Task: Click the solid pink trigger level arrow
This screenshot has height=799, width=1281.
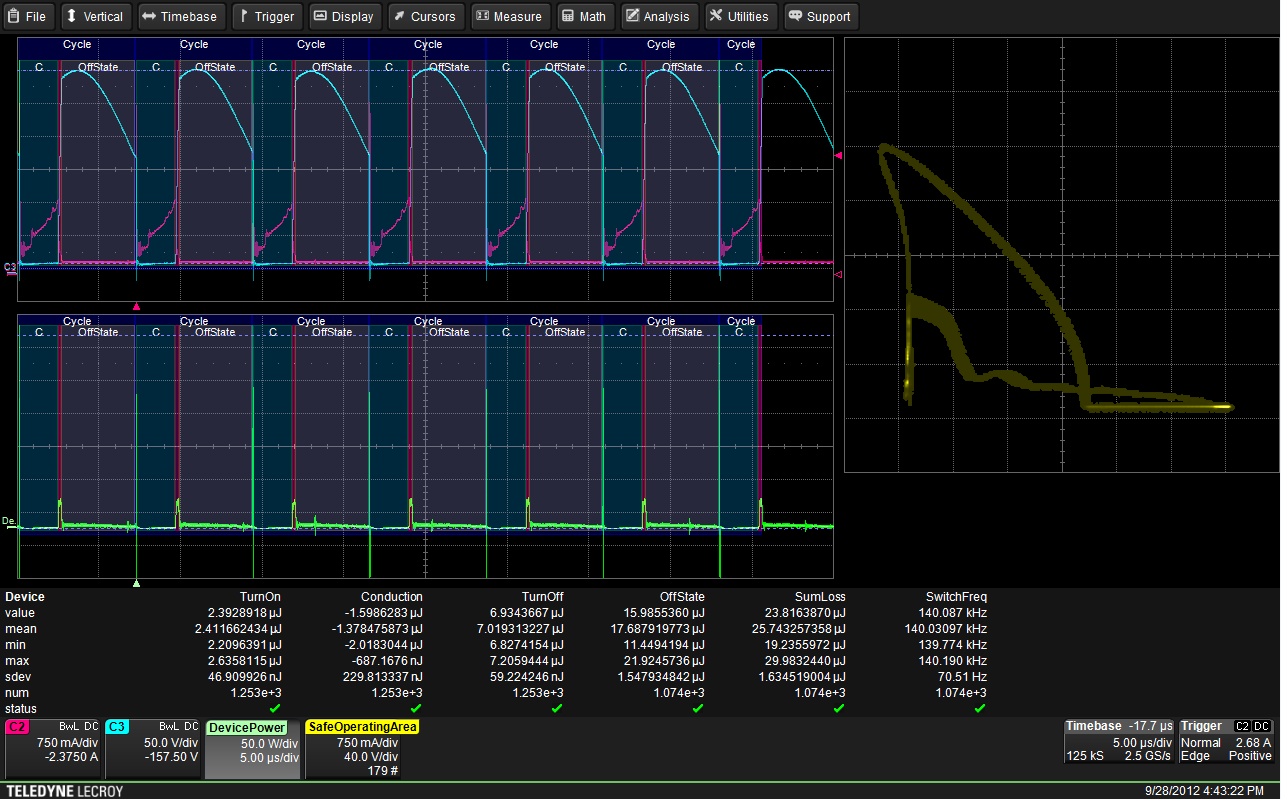Action: pyautogui.click(x=839, y=156)
